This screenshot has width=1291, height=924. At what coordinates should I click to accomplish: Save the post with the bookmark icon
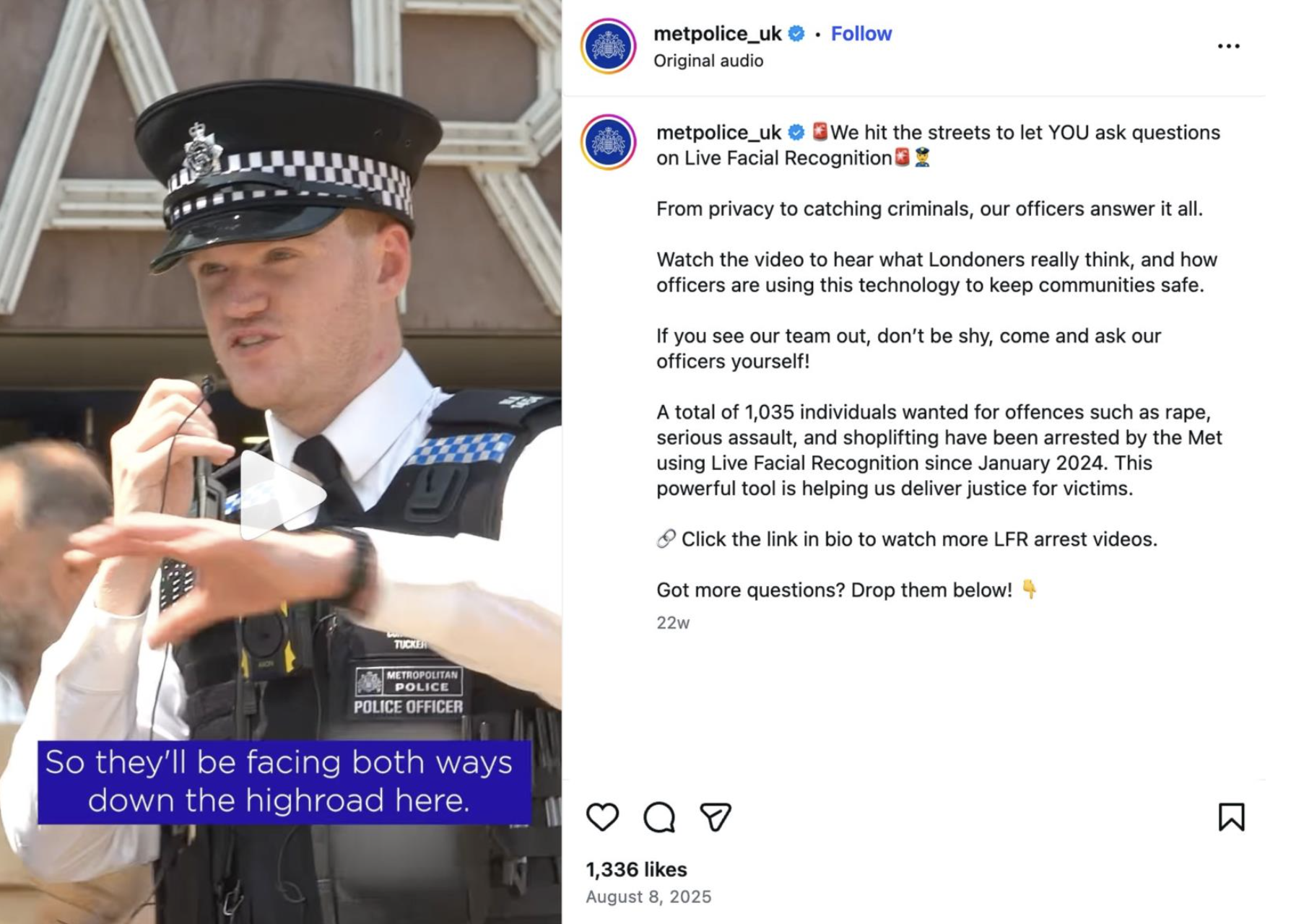1231,817
